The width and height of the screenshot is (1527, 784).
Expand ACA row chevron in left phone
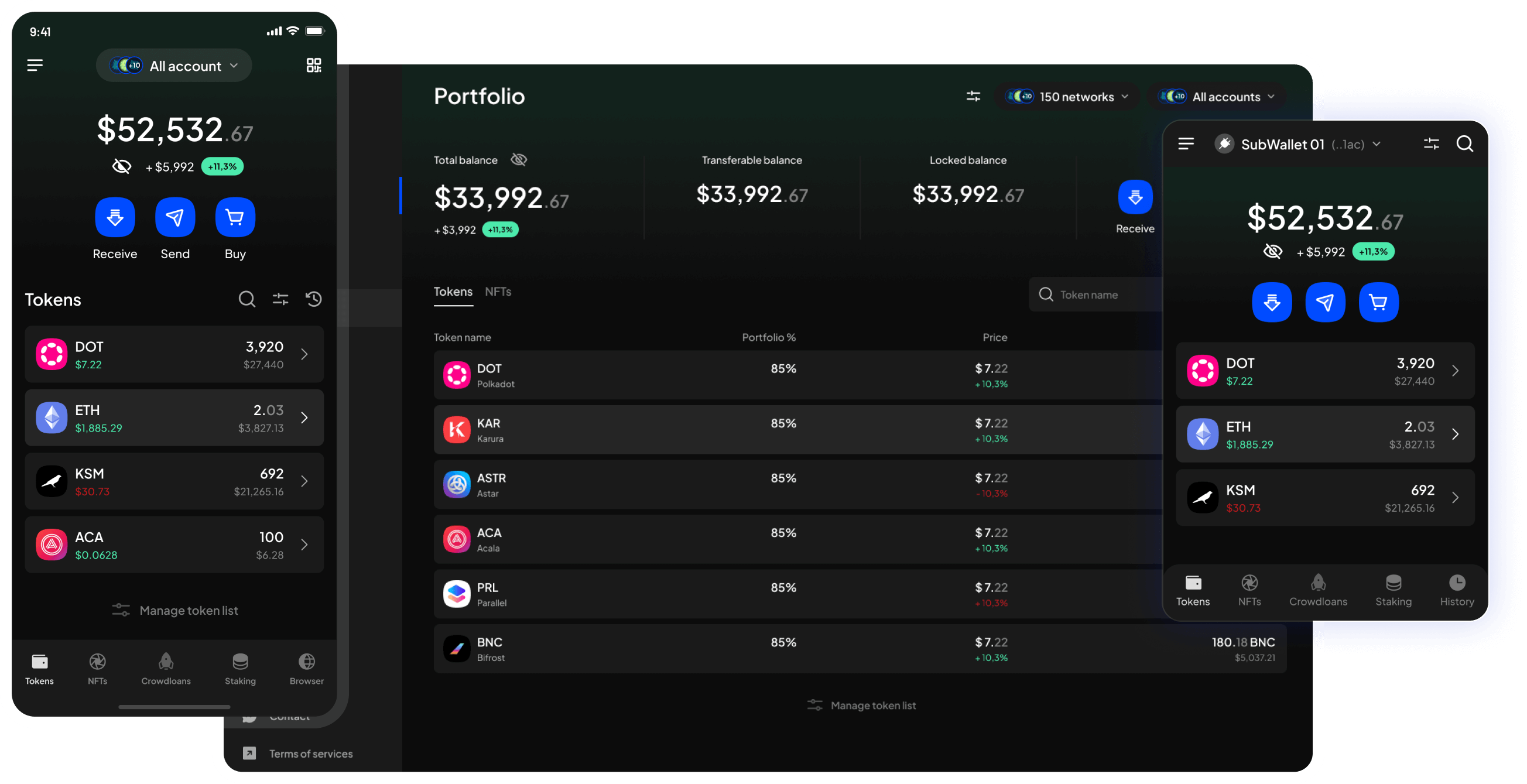304,545
